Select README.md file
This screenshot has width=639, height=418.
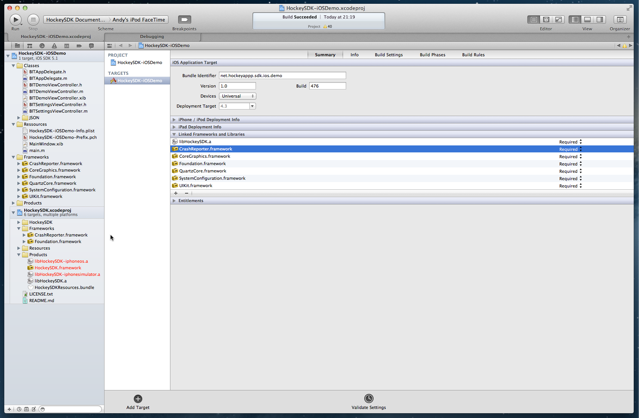[41, 301]
